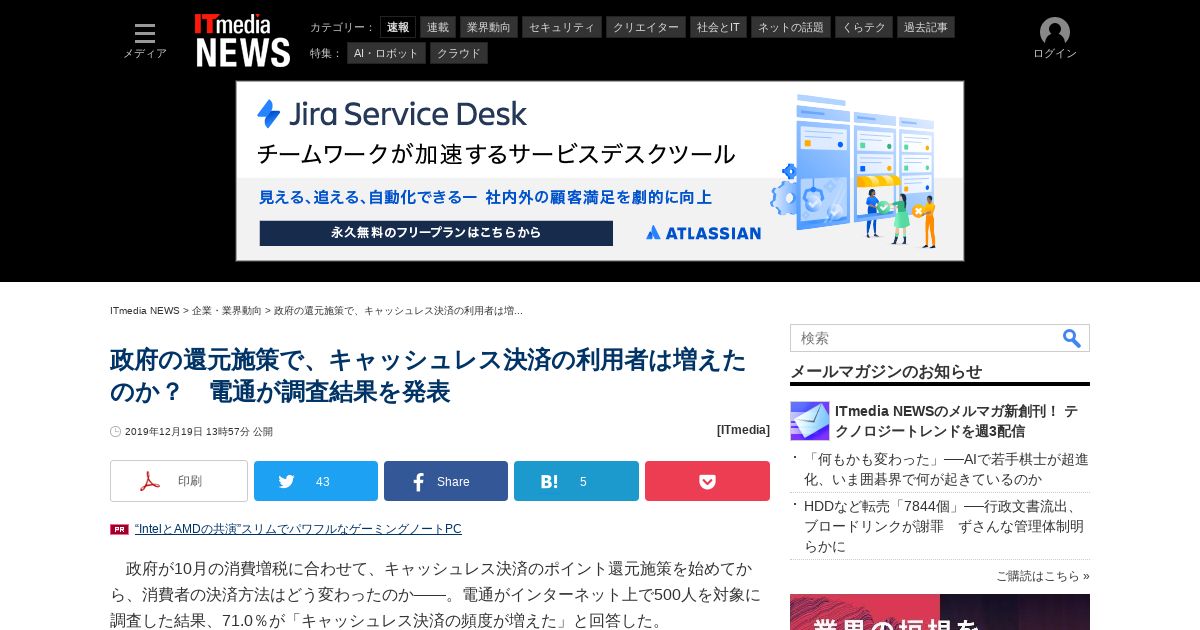The width and height of the screenshot is (1200, 630).
Task: Open the AI・ロボット feature
Action: click(387, 53)
